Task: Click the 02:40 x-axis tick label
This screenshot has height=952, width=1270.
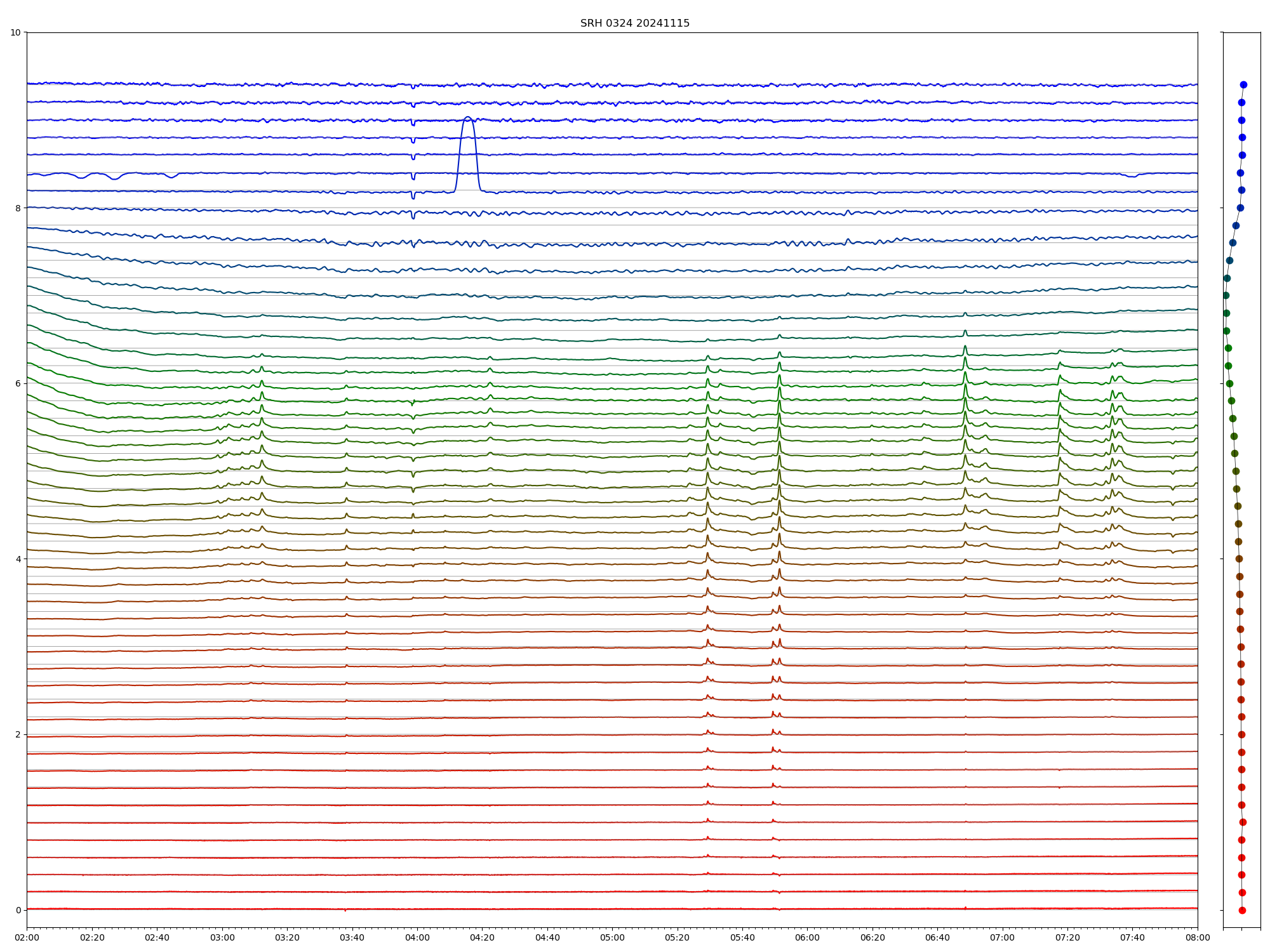Action: pos(157,938)
